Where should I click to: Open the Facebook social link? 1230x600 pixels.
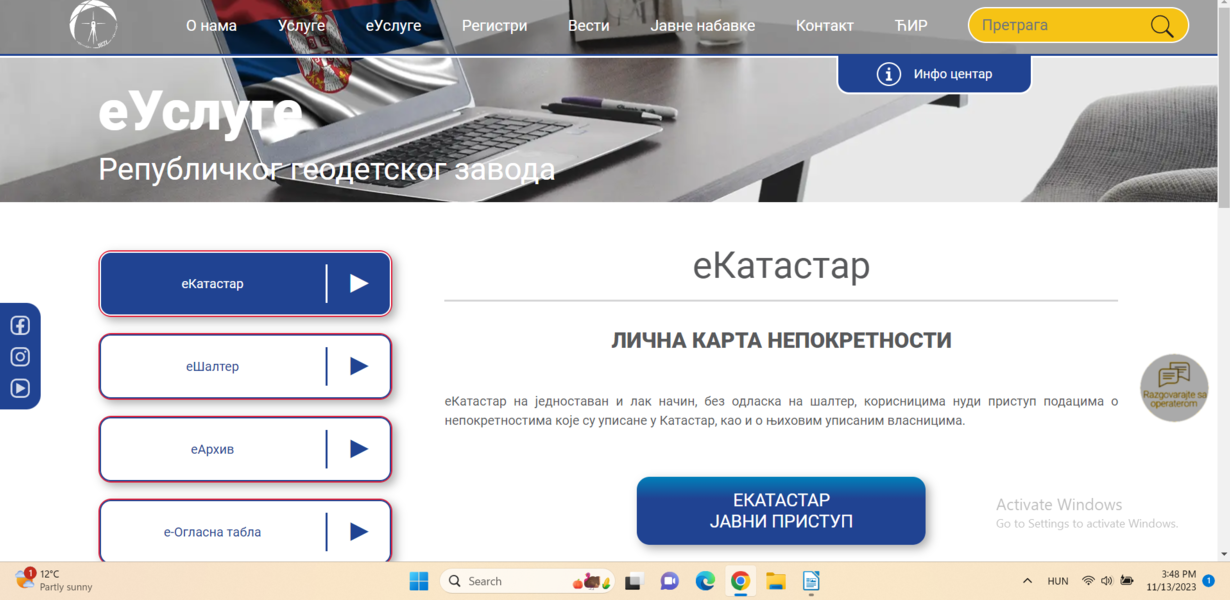pos(20,325)
